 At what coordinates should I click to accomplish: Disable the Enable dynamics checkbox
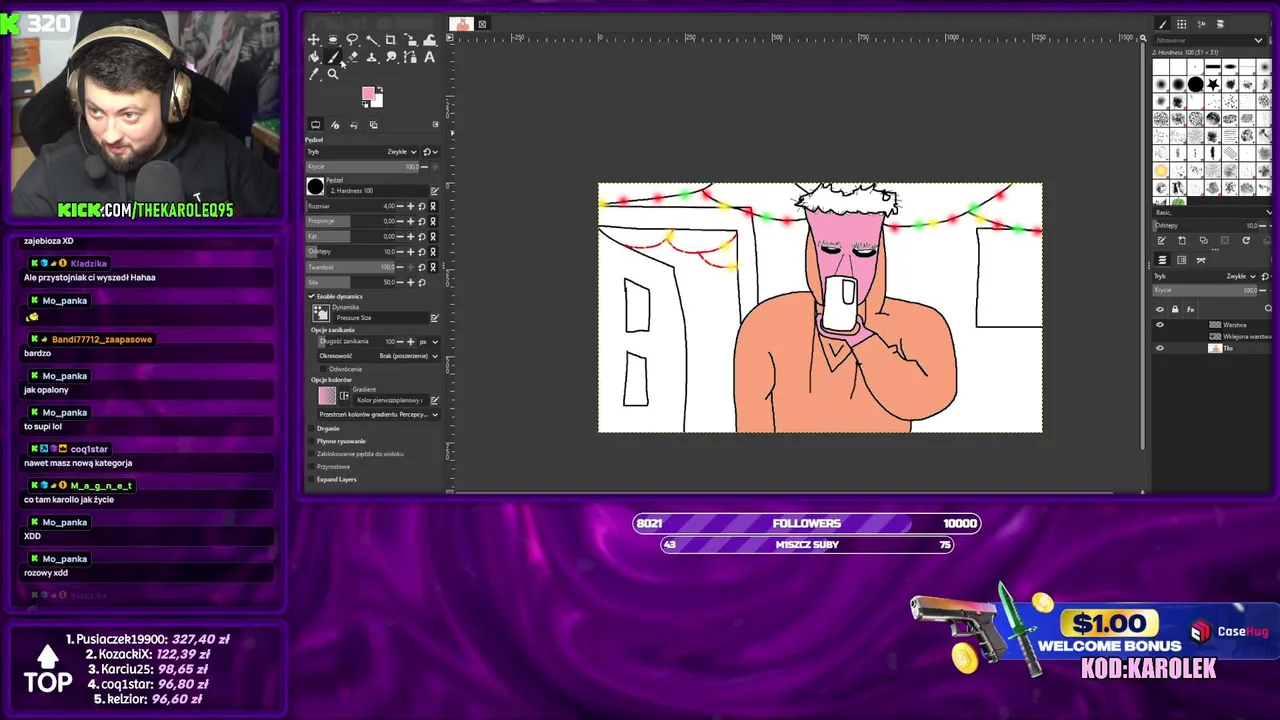[x=311, y=296]
